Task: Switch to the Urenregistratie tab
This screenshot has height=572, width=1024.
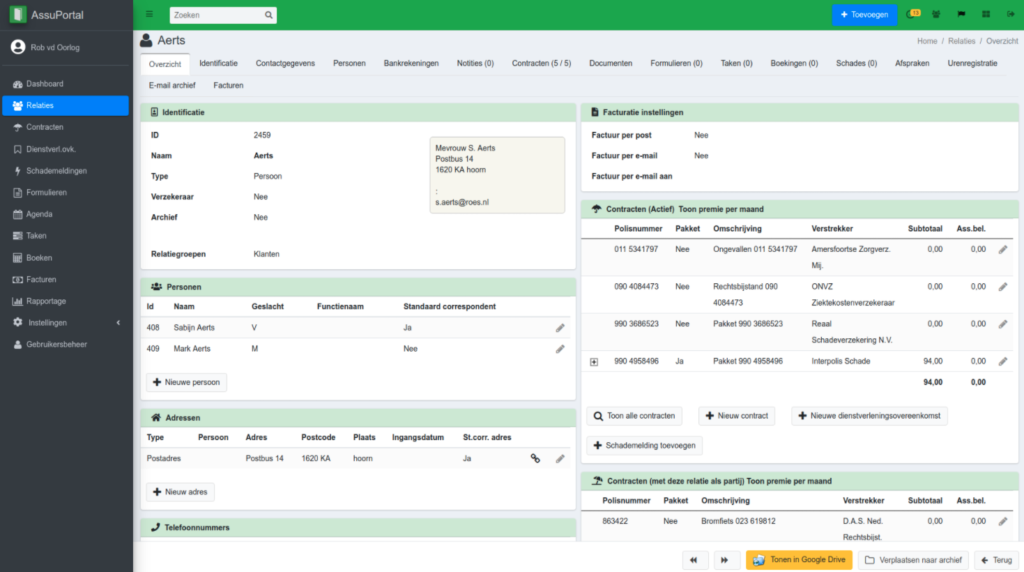Action: tap(972, 63)
